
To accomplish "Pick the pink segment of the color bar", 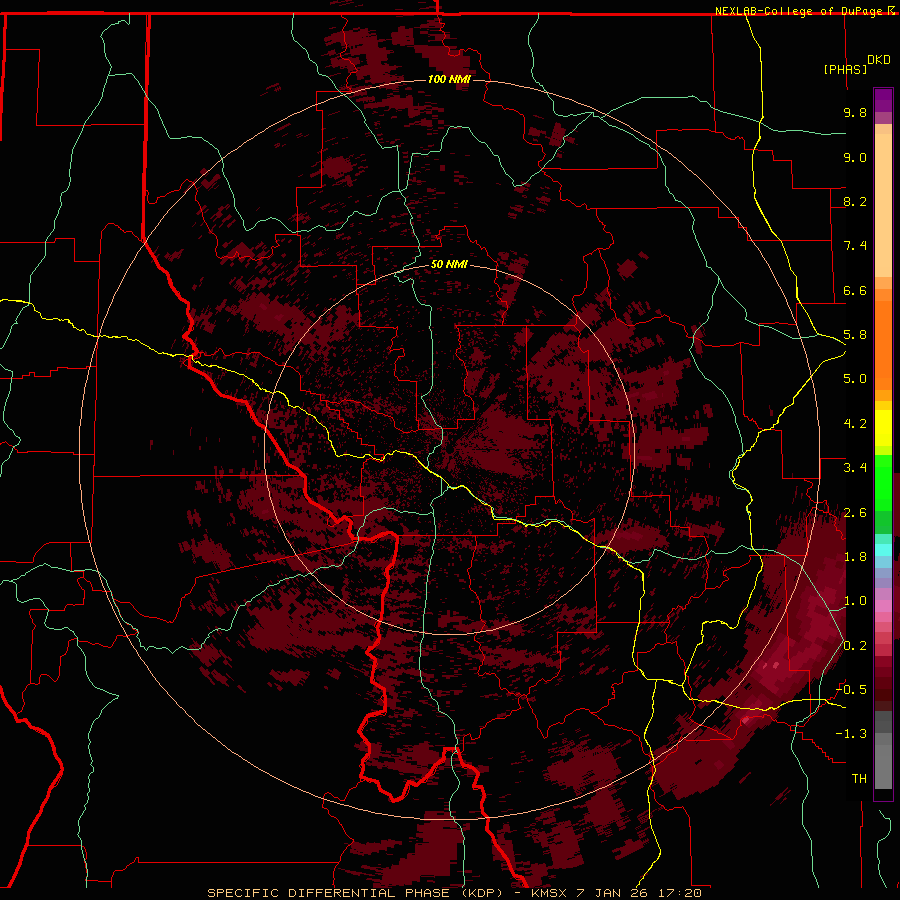I will click(883, 606).
